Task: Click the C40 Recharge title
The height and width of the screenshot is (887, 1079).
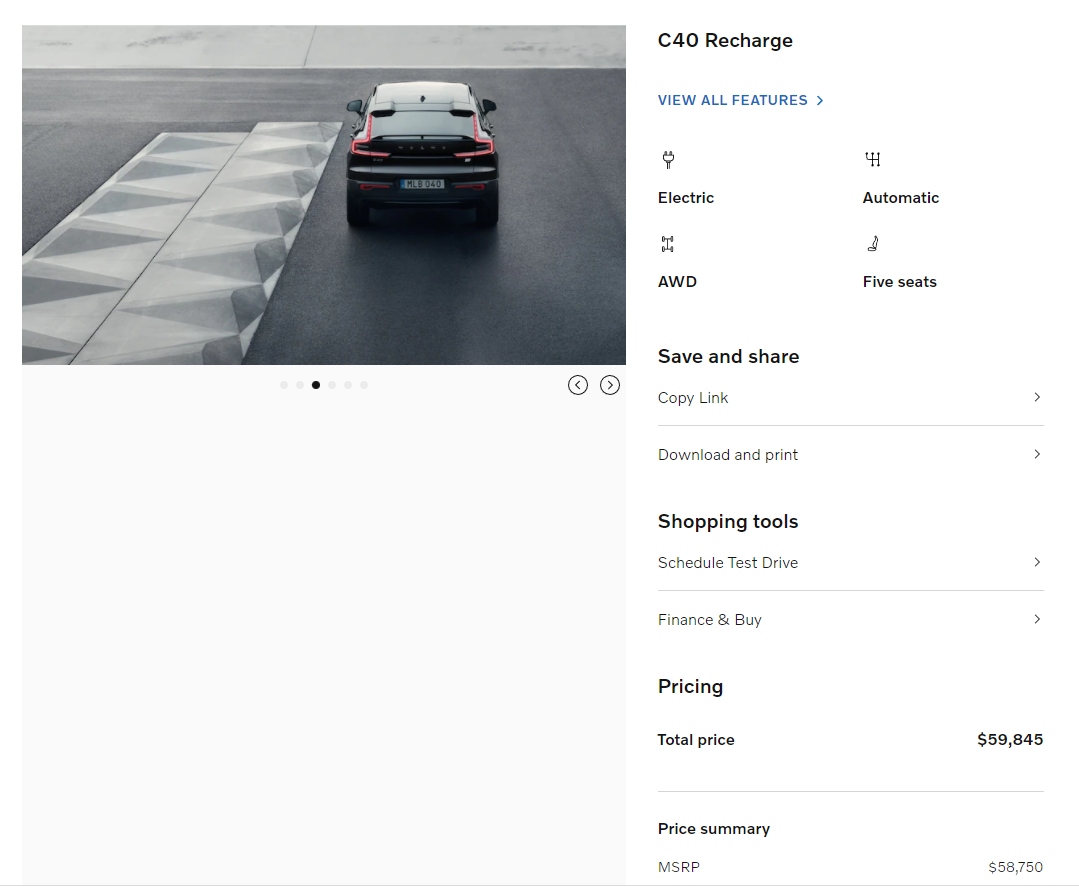Action: pos(725,41)
